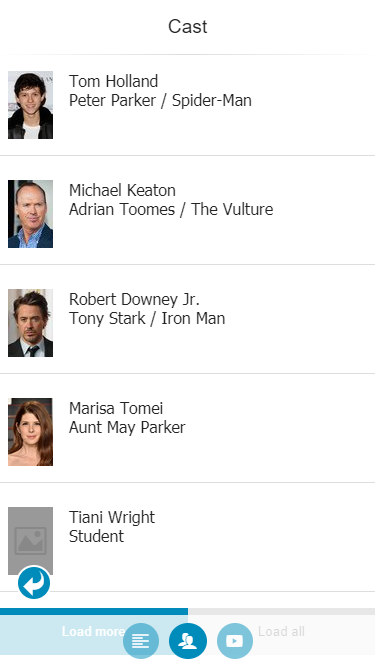Click the Cast heading
The width and height of the screenshot is (375, 667).
(188, 26)
